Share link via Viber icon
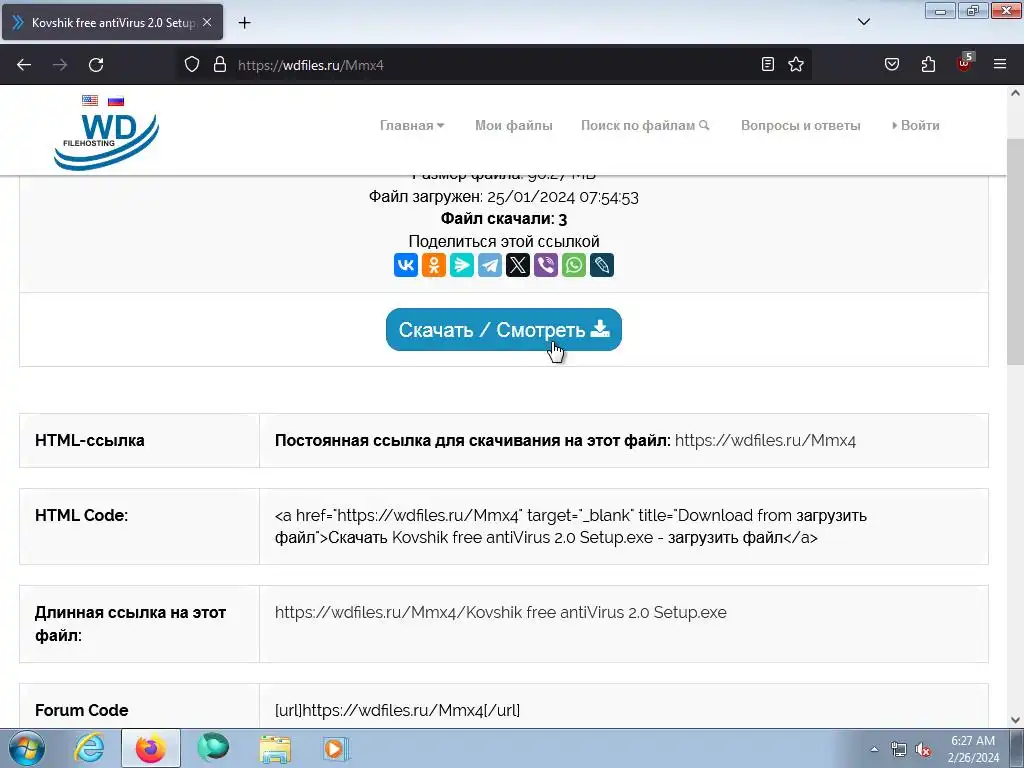Screen dimensions: 1024x768 546,265
